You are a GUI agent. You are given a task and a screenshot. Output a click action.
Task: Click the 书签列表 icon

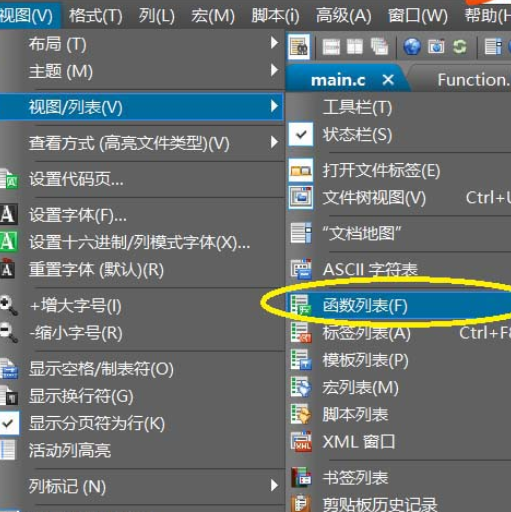point(301,477)
